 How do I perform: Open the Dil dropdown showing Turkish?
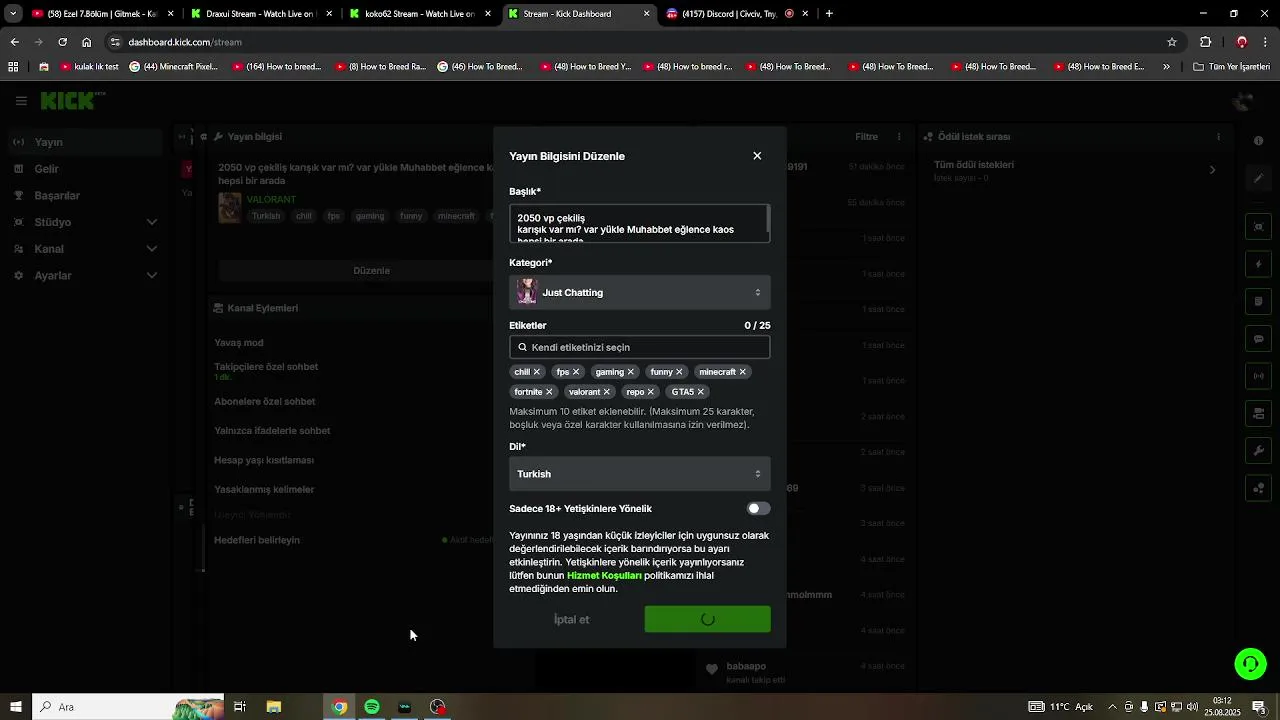(x=640, y=474)
